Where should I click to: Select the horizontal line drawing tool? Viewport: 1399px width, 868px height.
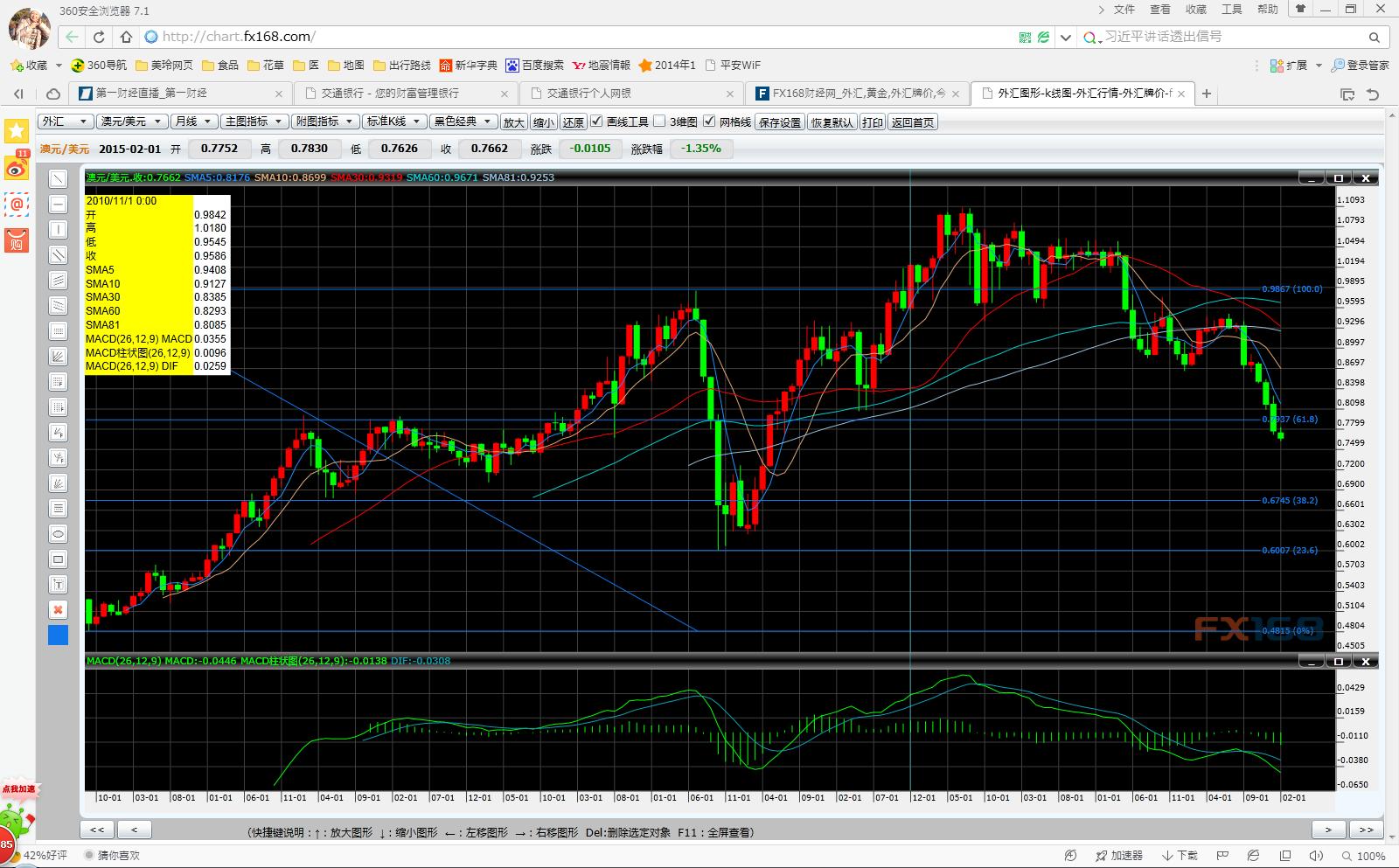[58, 205]
